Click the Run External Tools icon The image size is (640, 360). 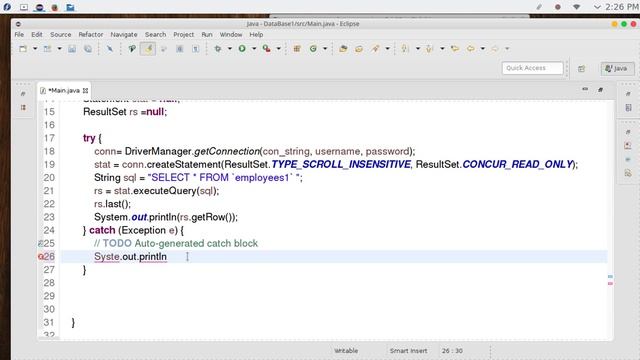coord(267,49)
